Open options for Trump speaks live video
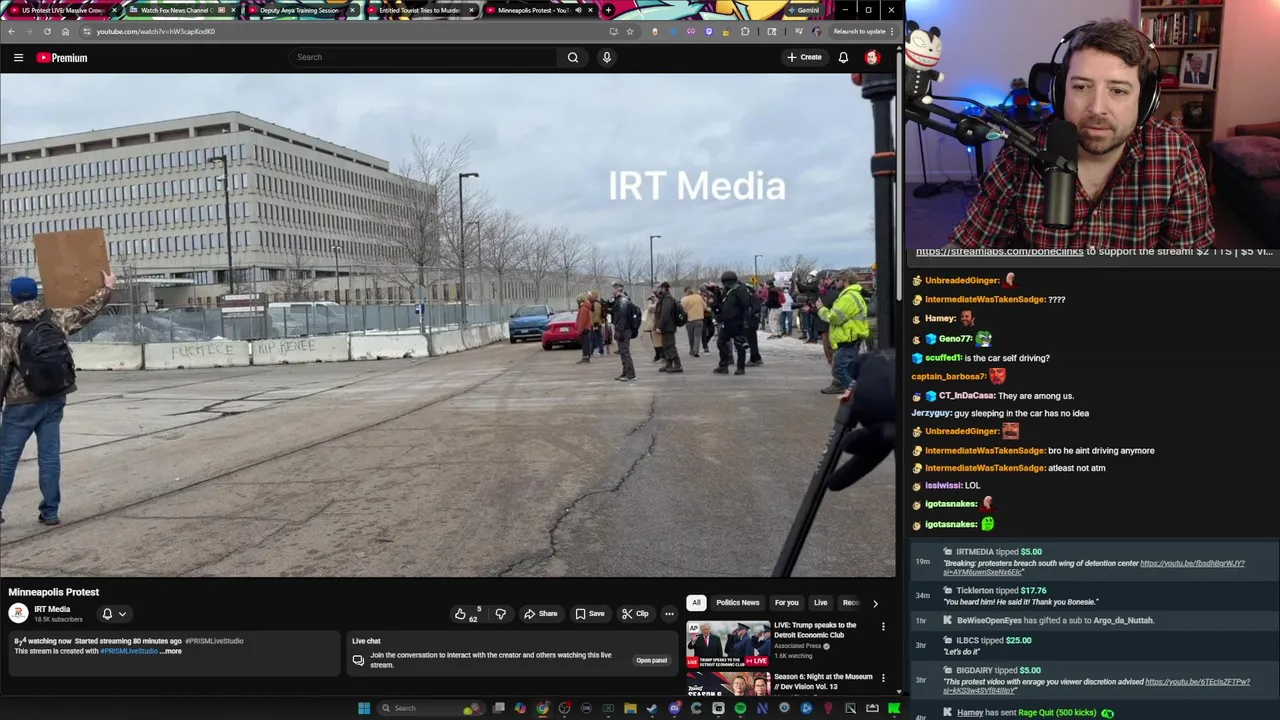This screenshot has height=720, width=1280. pos(883,626)
